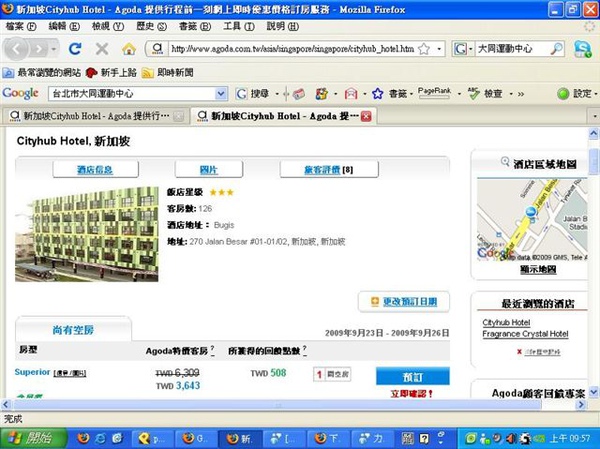The width and height of the screenshot is (600, 449).
Task: Click the browser Back arrow button
Action: tap(16, 49)
